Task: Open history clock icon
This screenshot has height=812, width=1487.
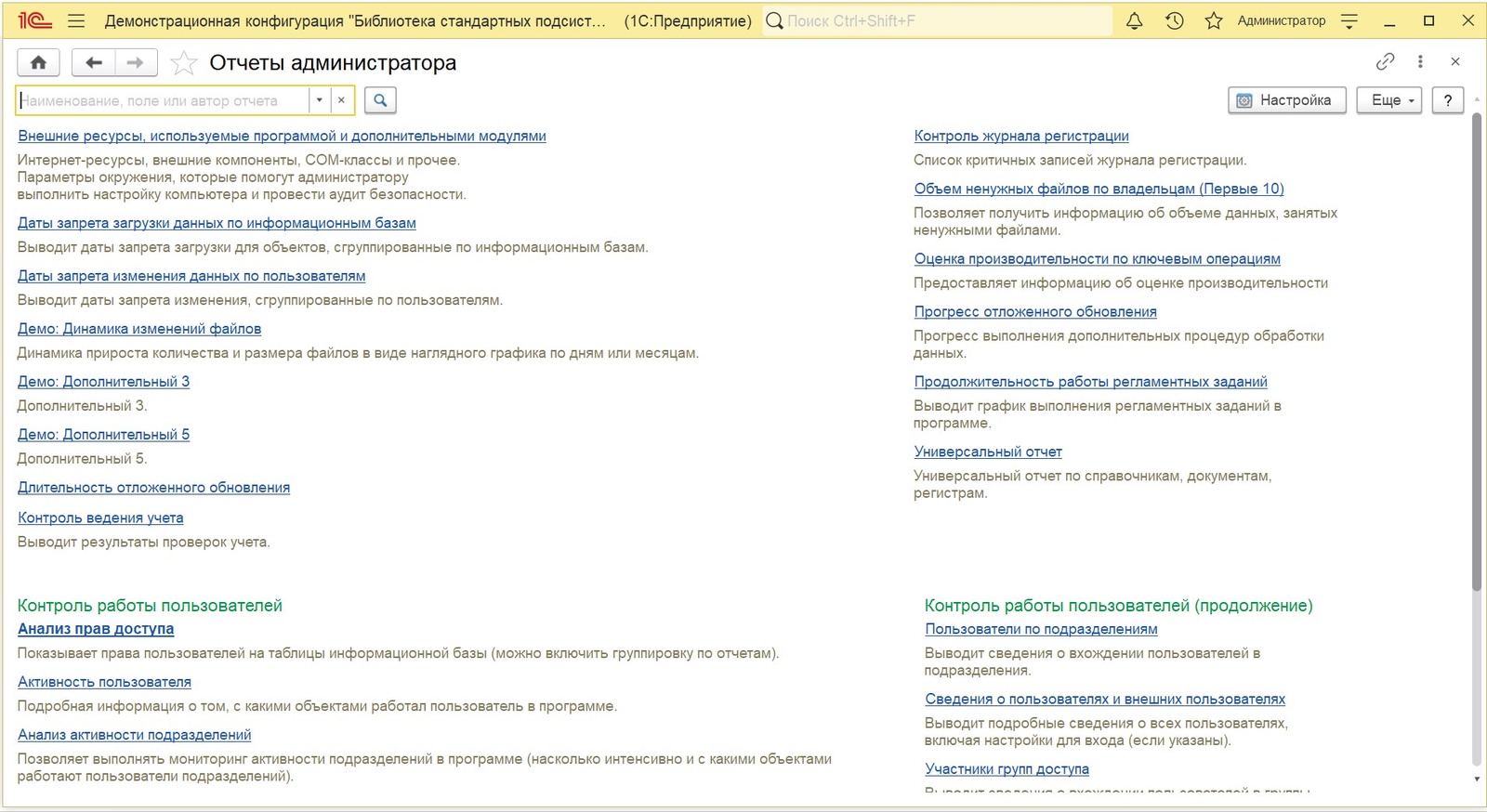Action: pyautogui.click(x=1174, y=20)
